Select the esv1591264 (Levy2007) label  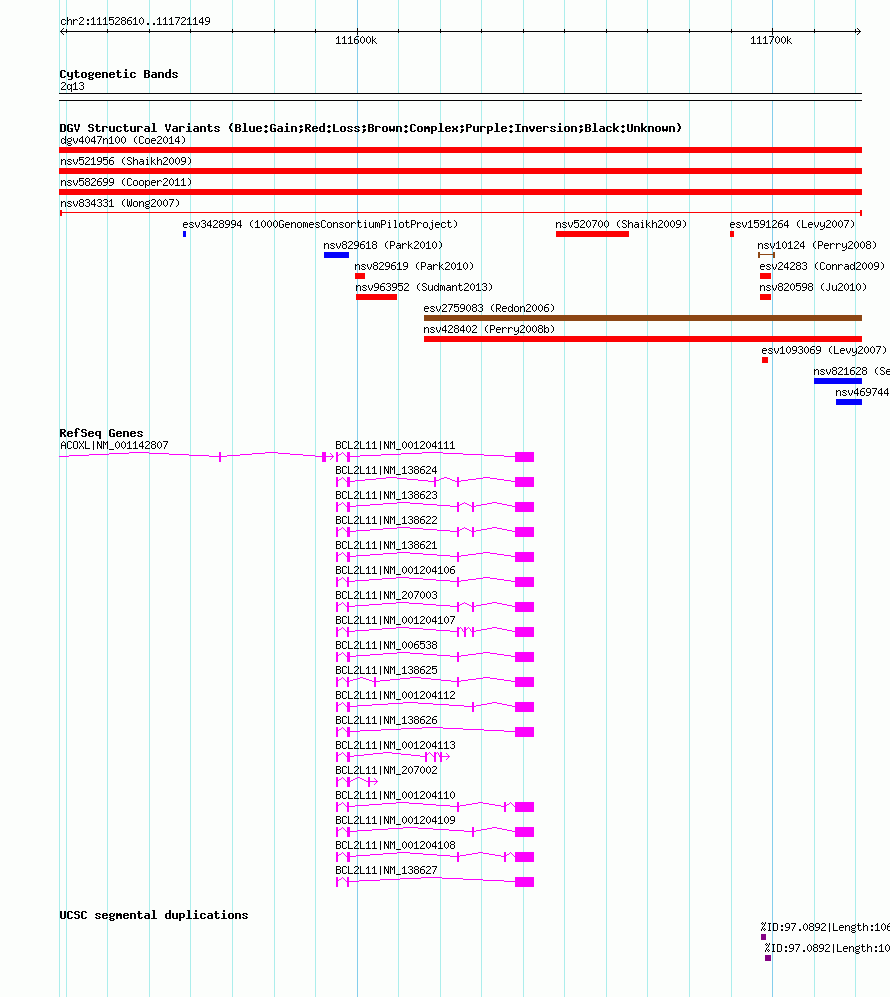click(x=792, y=224)
